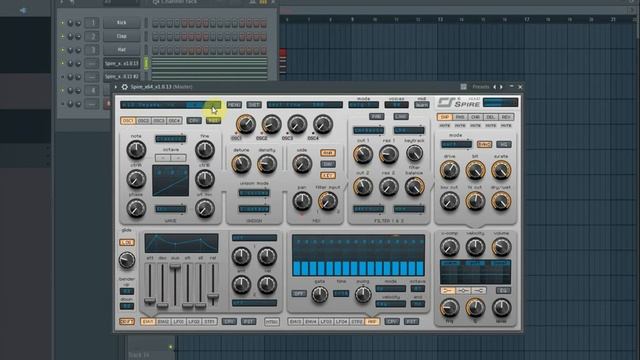Viewport: 640px width, 360px height.
Task: Select the DEL effect tab
Action: pos(491,117)
